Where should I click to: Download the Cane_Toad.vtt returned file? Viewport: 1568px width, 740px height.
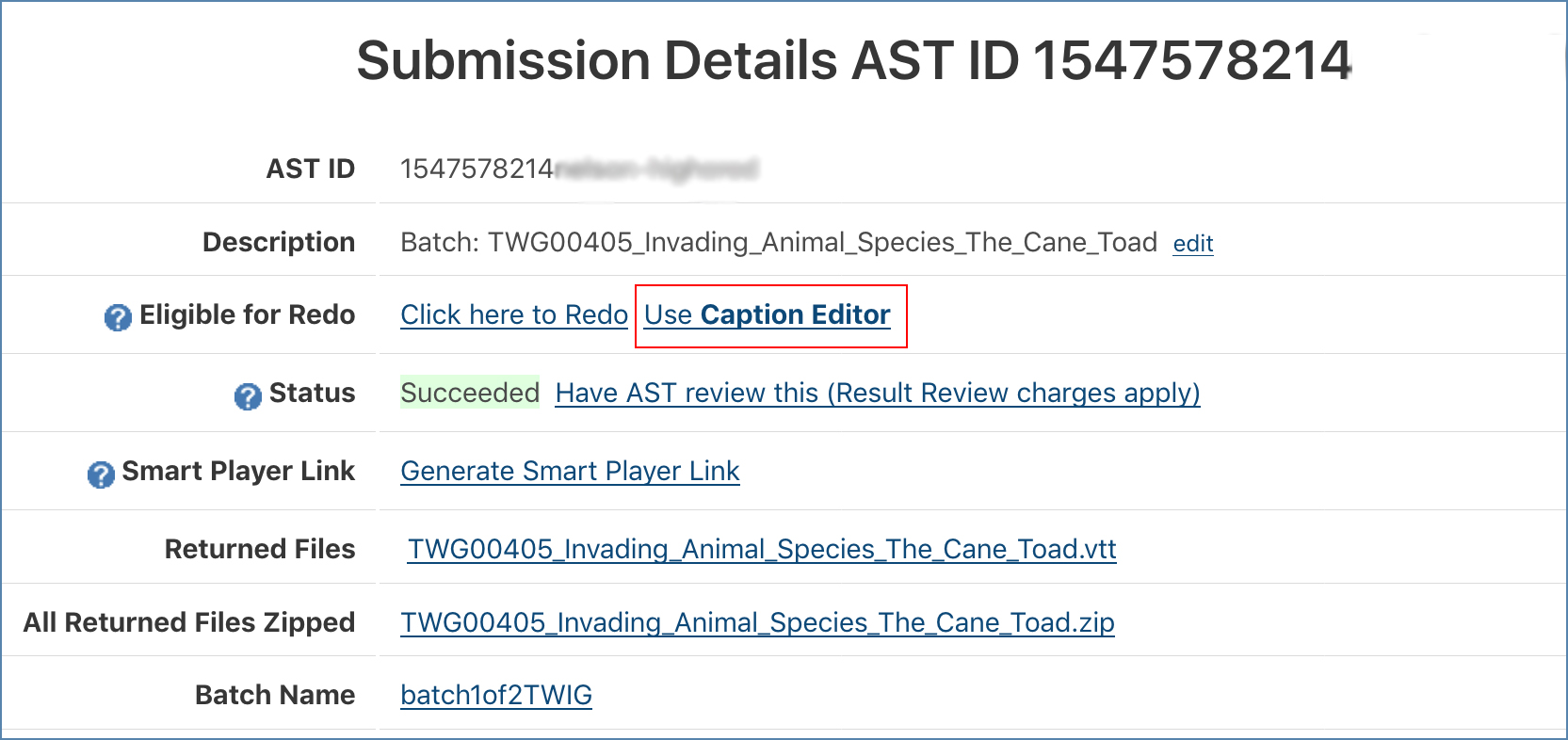761,549
